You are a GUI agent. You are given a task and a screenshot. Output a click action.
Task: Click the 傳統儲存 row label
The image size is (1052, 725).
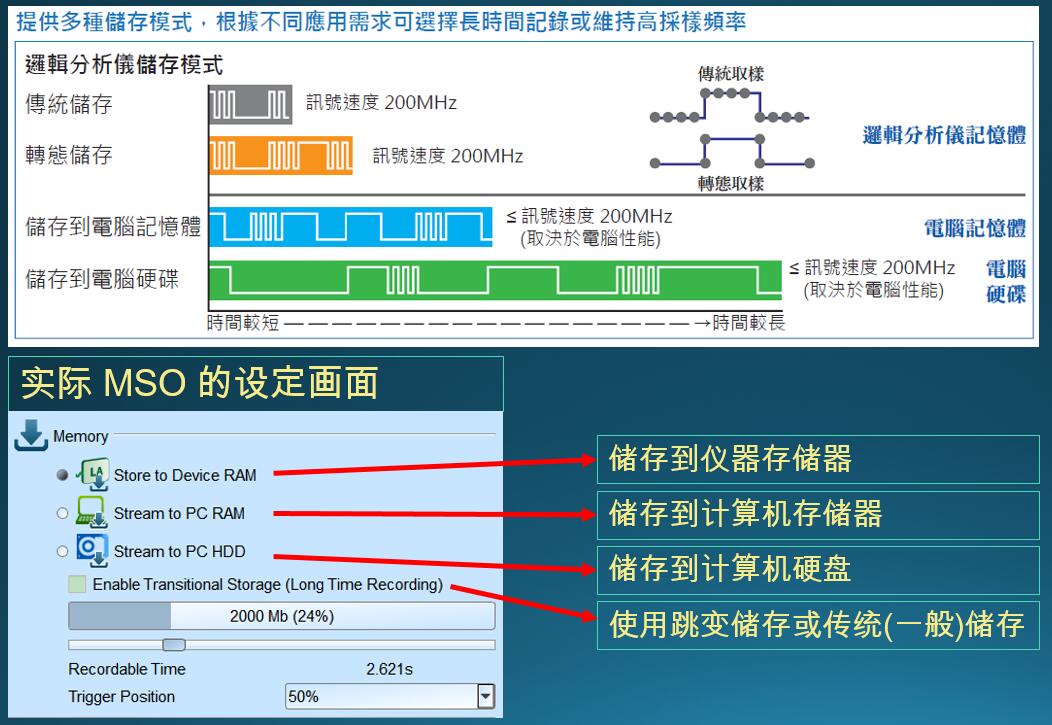(x=68, y=104)
